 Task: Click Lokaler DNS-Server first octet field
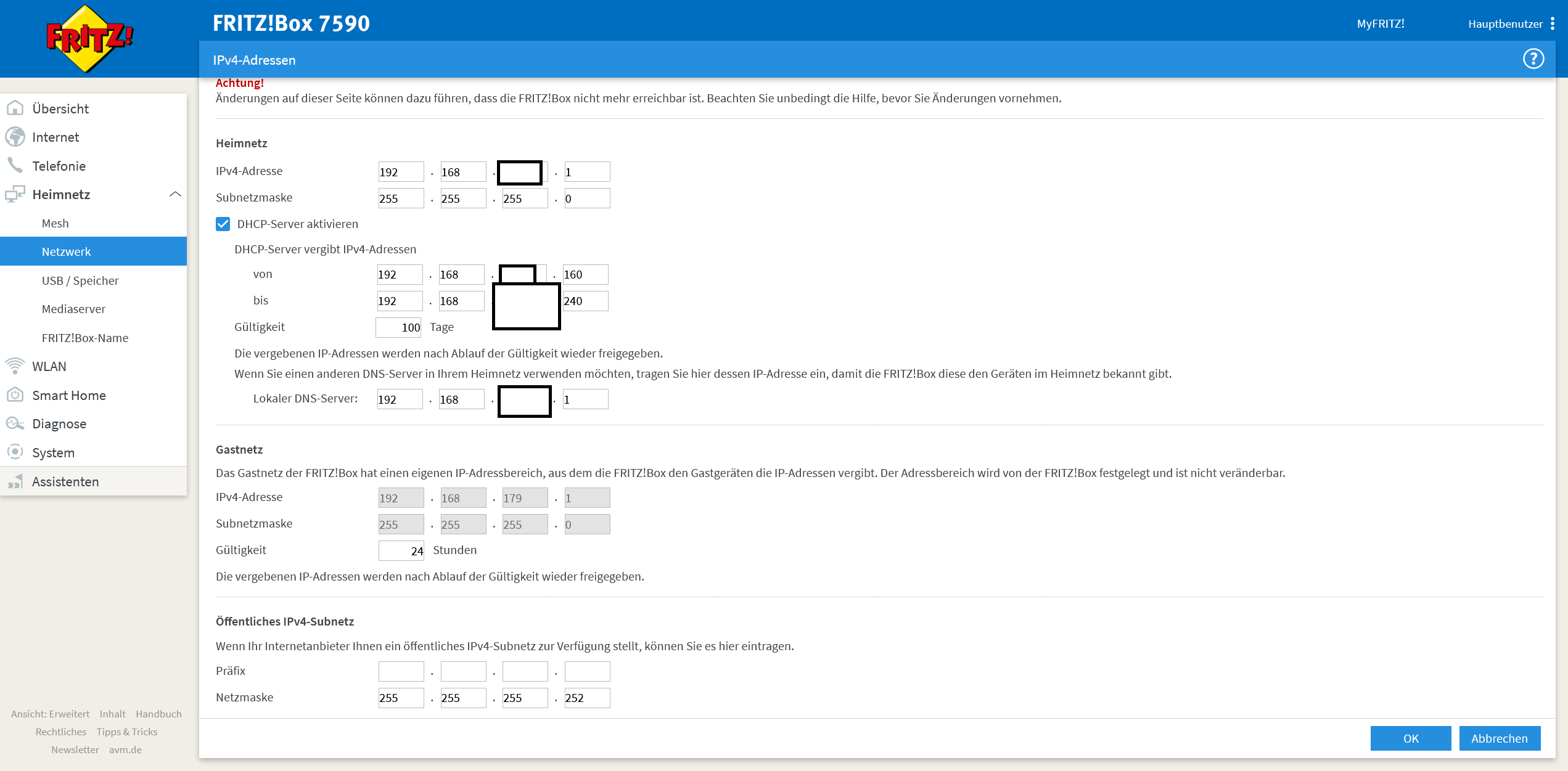pos(400,399)
